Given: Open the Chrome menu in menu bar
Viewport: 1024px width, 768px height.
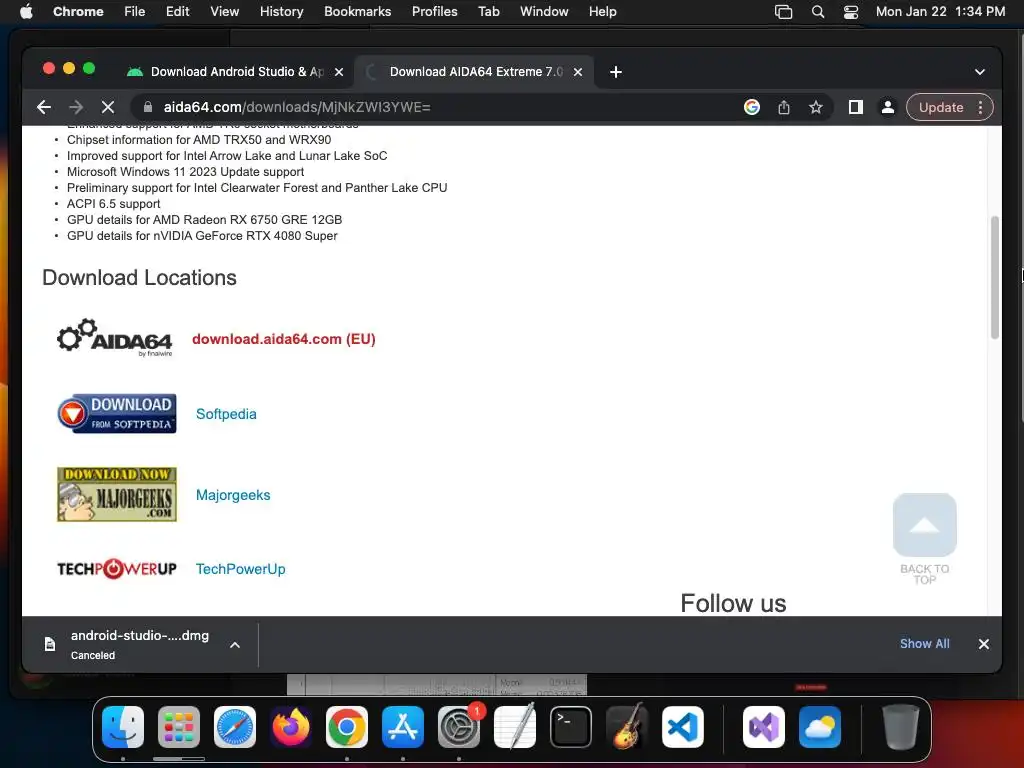Looking at the screenshot, I should point(78,11).
